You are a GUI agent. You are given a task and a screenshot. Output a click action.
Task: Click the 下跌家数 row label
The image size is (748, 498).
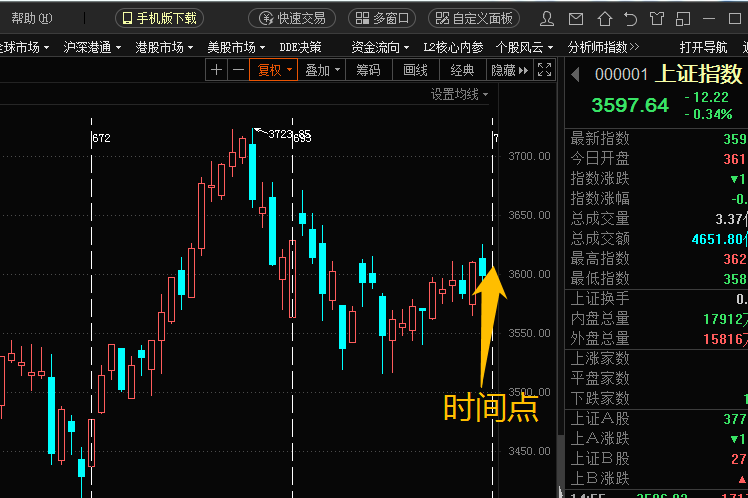click(x=600, y=398)
